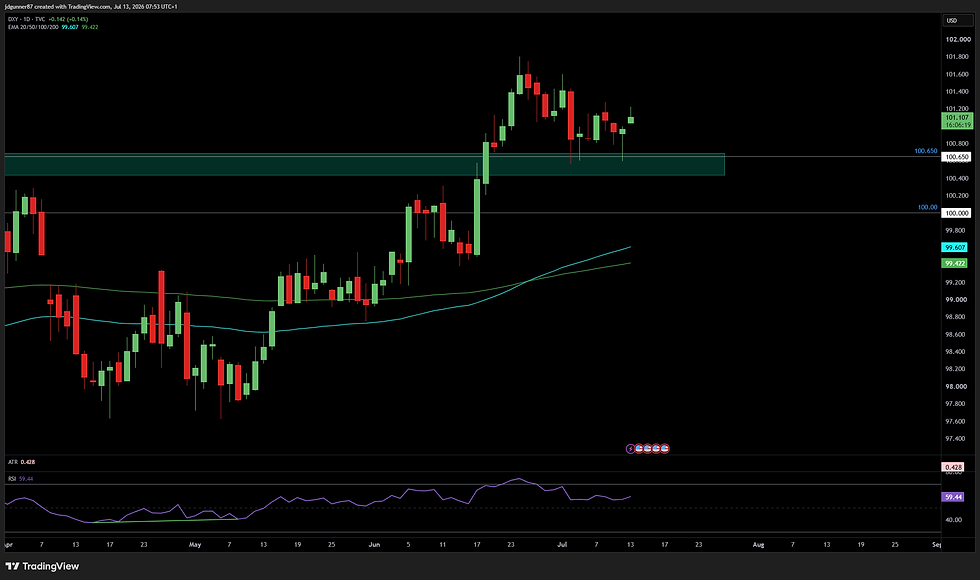Click the blue 100.00 horizontal line text
The image size is (980, 580).
click(x=928, y=207)
